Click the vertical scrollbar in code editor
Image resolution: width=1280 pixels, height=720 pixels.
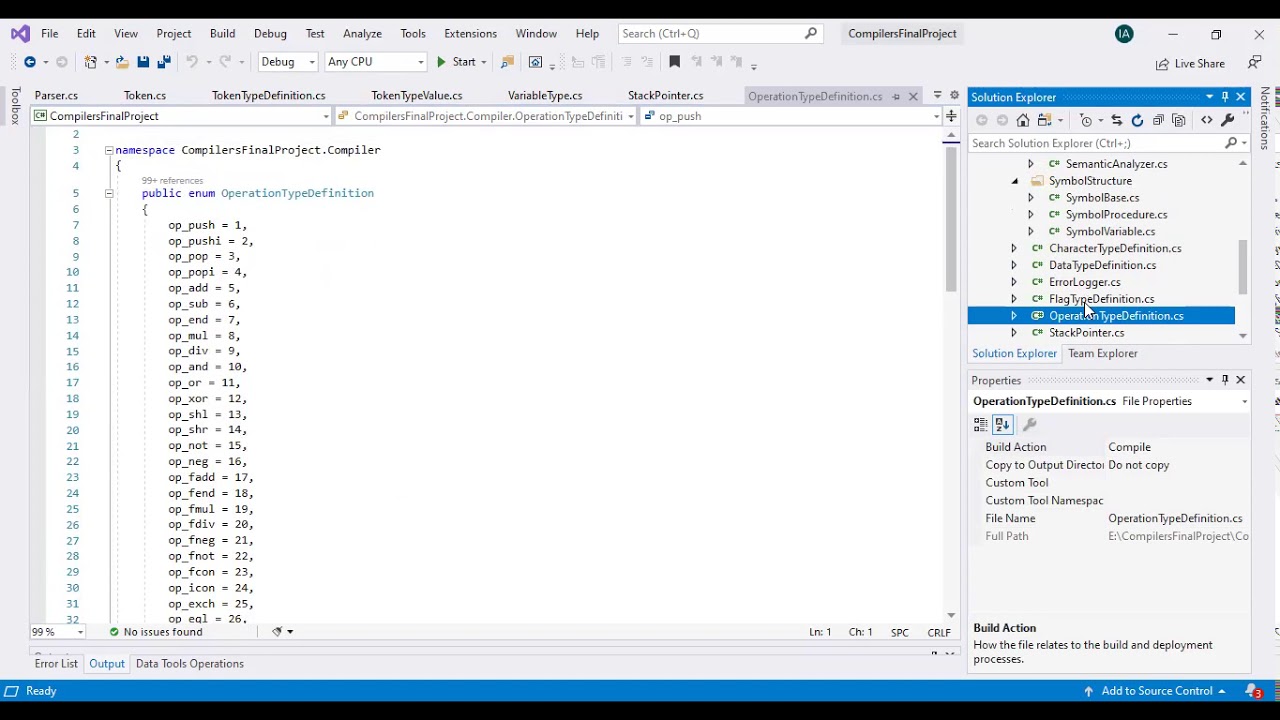951,220
